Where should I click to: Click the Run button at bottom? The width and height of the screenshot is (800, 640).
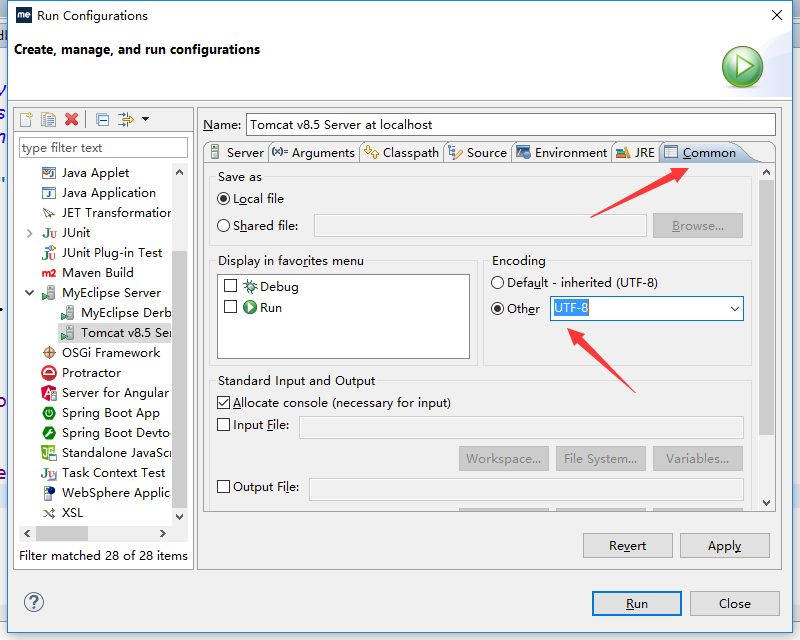(x=637, y=604)
